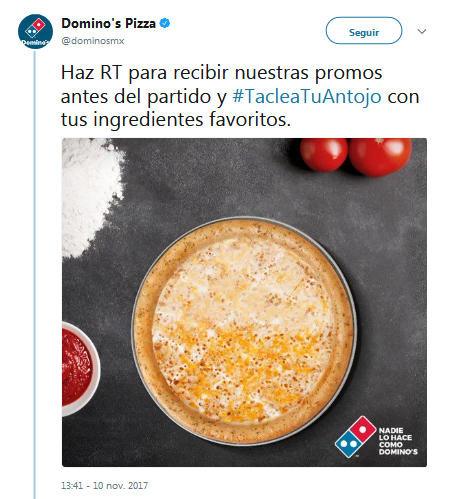
Task: Open the @dominosmx handle
Action: tap(93, 41)
